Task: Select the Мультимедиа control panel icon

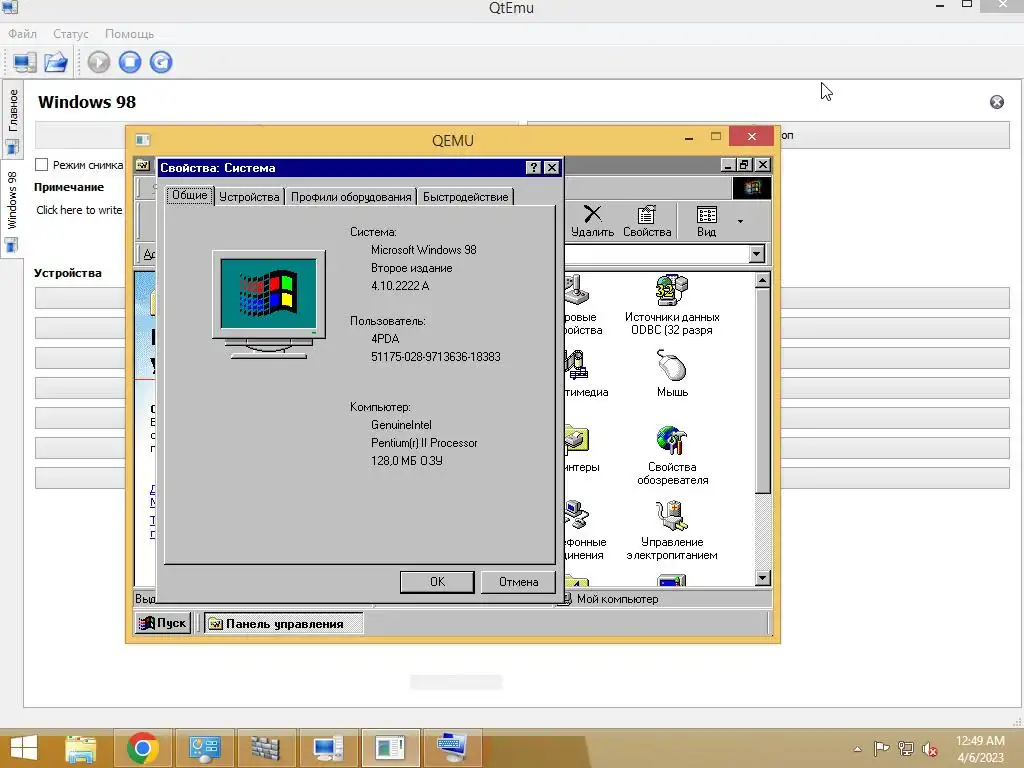Action: click(577, 366)
